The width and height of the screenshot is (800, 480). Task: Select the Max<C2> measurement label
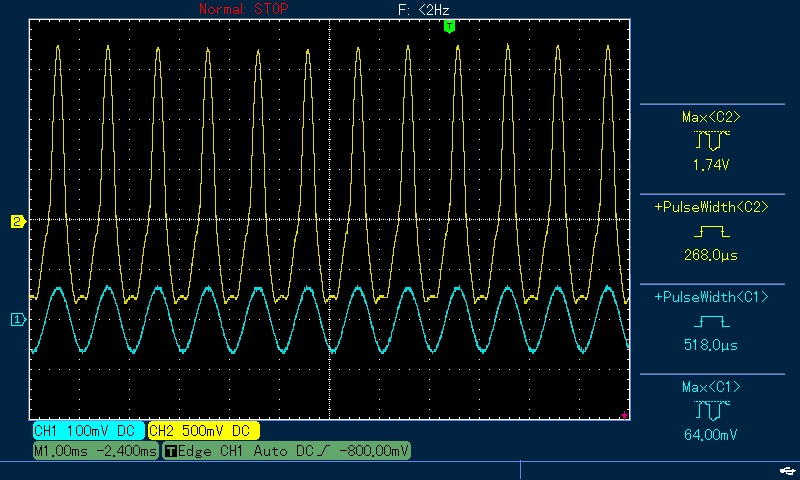(711, 117)
